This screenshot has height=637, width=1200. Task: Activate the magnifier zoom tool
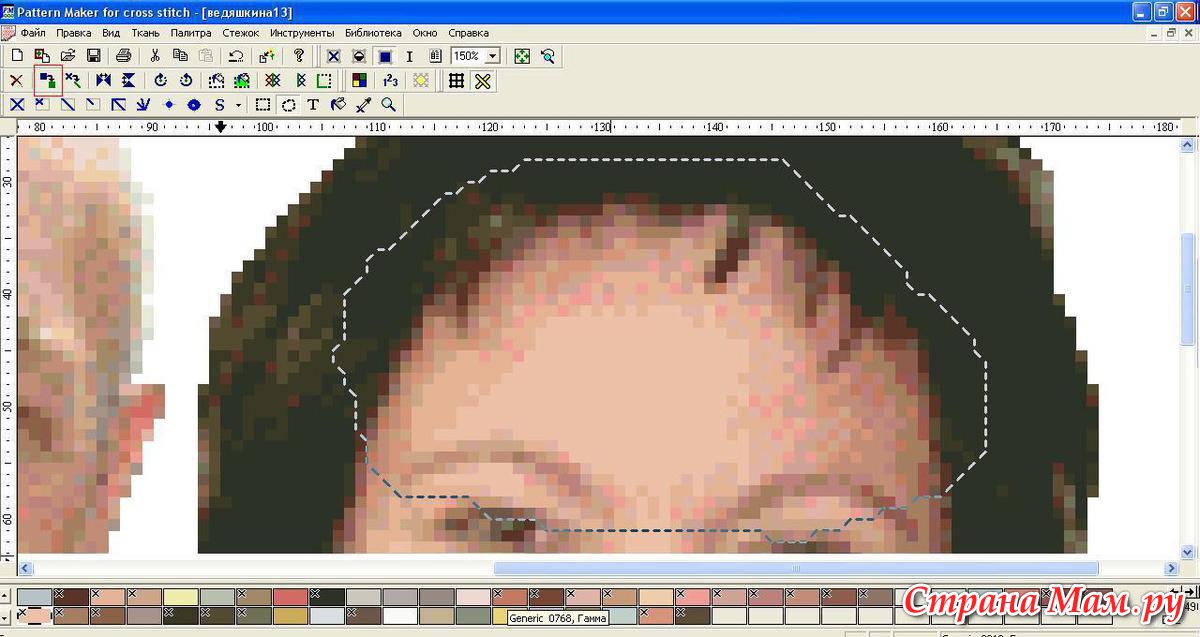click(388, 105)
